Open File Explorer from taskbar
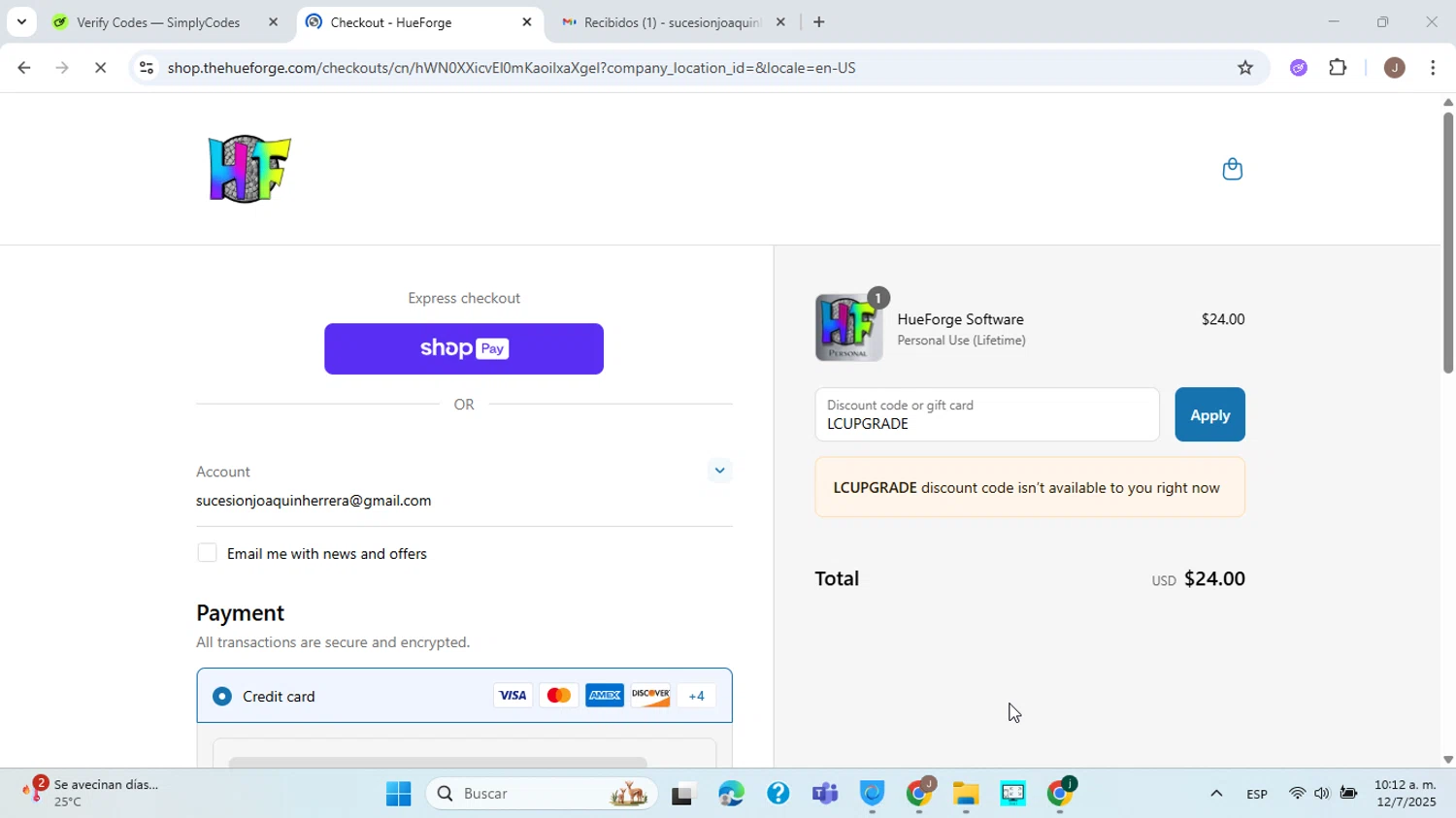 point(966,794)
